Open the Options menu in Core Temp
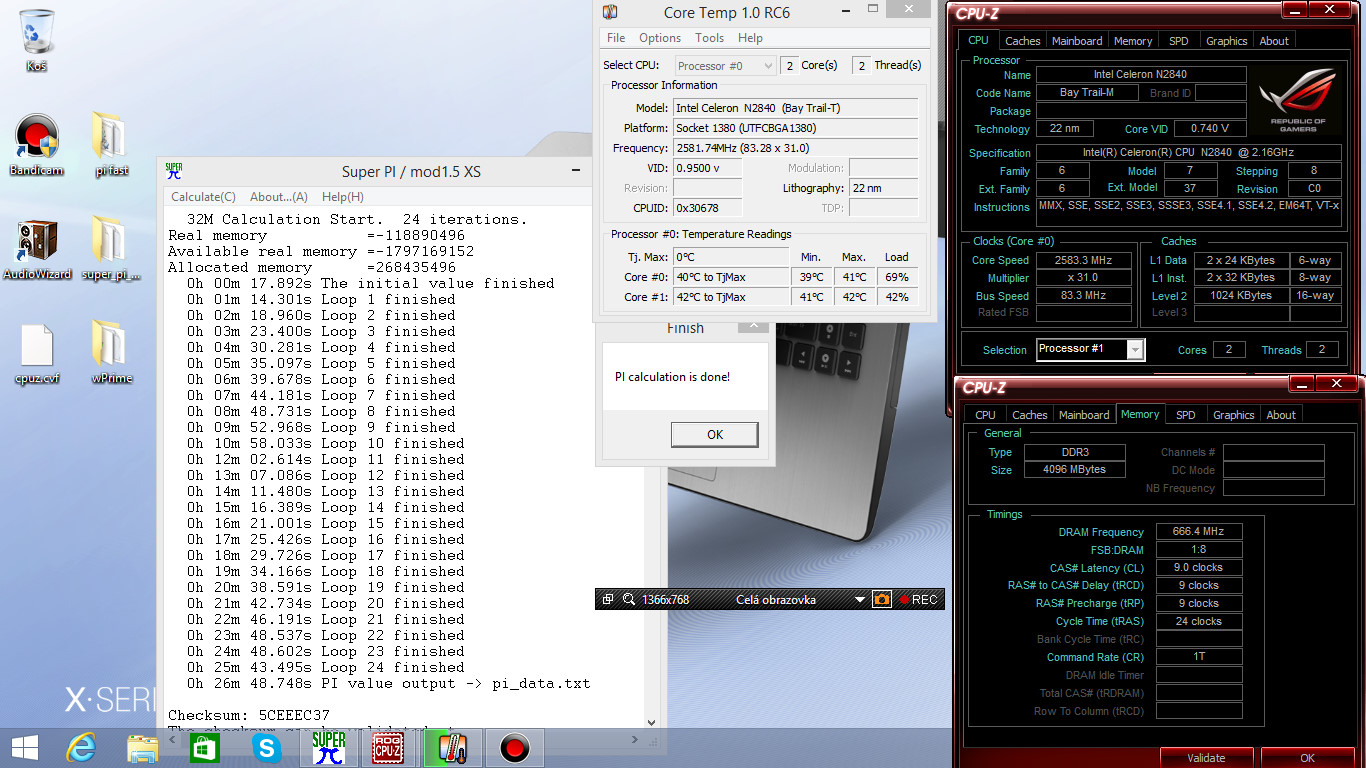Viewport: 1366px width, 768px height. point(660,38)
